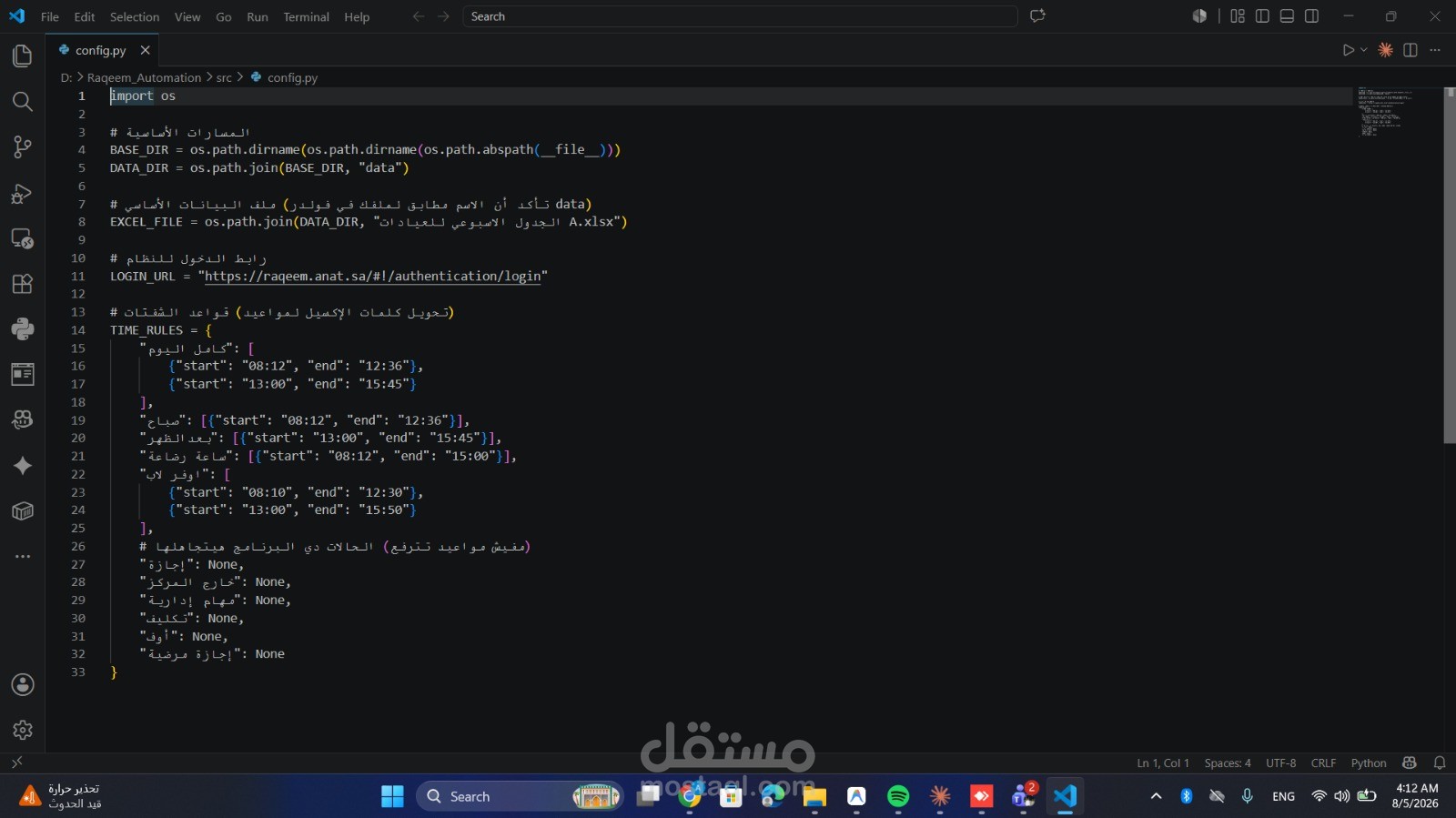Change end of line sequence via CRLF

1323,763
